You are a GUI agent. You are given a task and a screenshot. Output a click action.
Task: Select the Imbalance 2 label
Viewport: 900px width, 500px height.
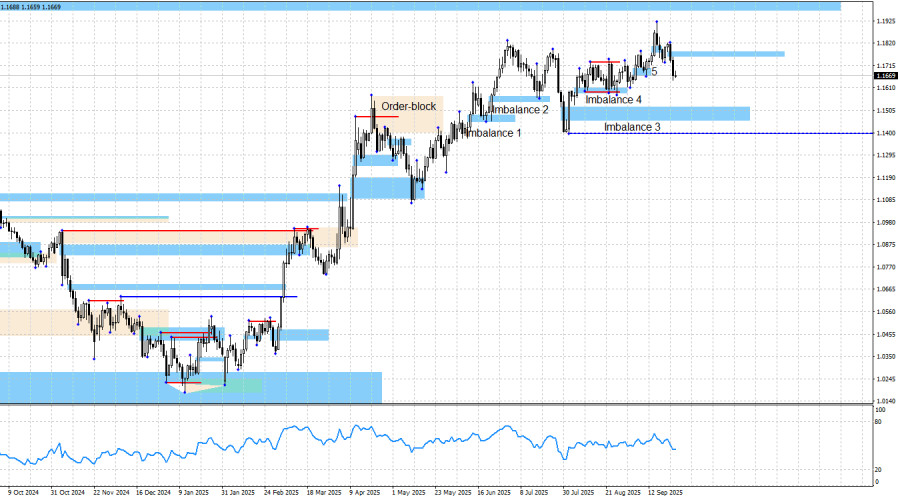(519, 109)
